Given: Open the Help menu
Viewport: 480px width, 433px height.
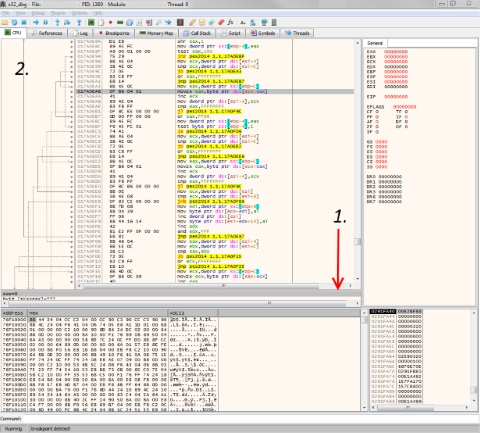Looking at the screenshot, I should (98, 13).
